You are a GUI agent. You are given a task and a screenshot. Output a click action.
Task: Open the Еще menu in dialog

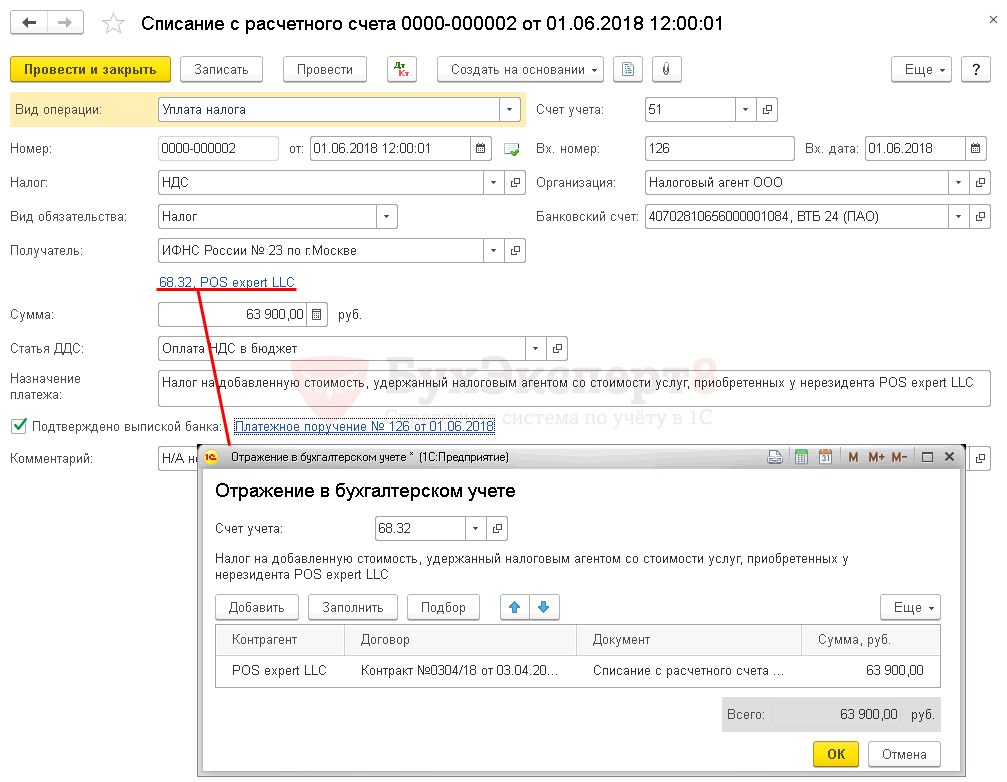[x=910, y=607]
